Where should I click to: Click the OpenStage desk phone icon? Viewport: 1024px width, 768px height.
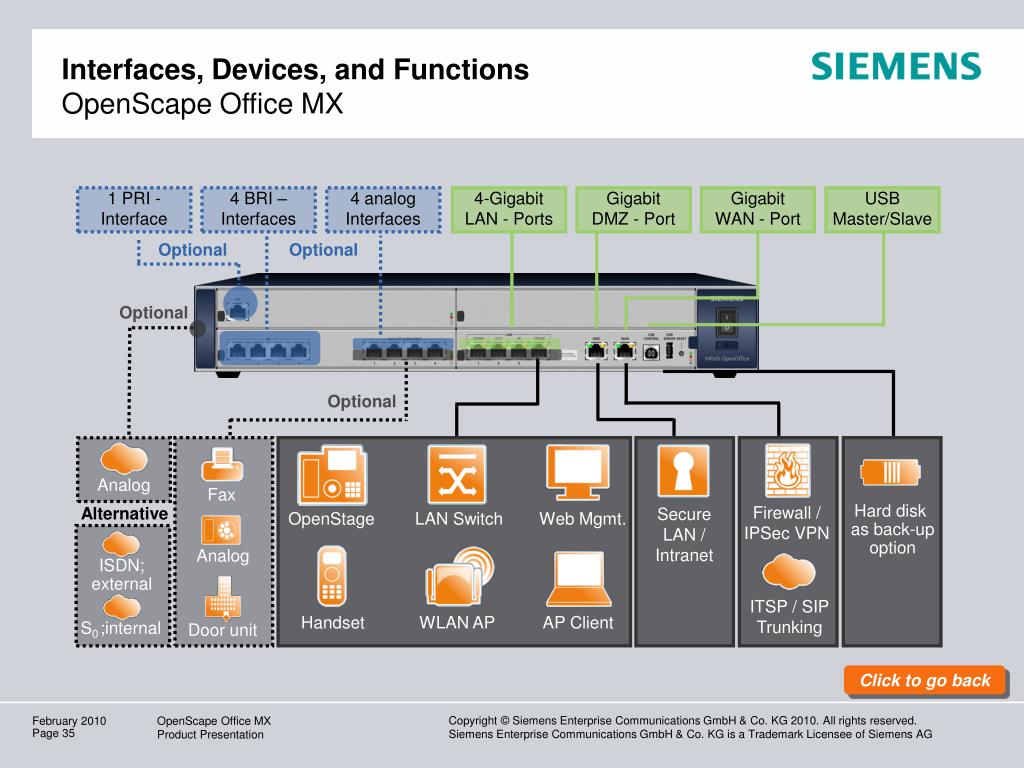click(332, 475)
